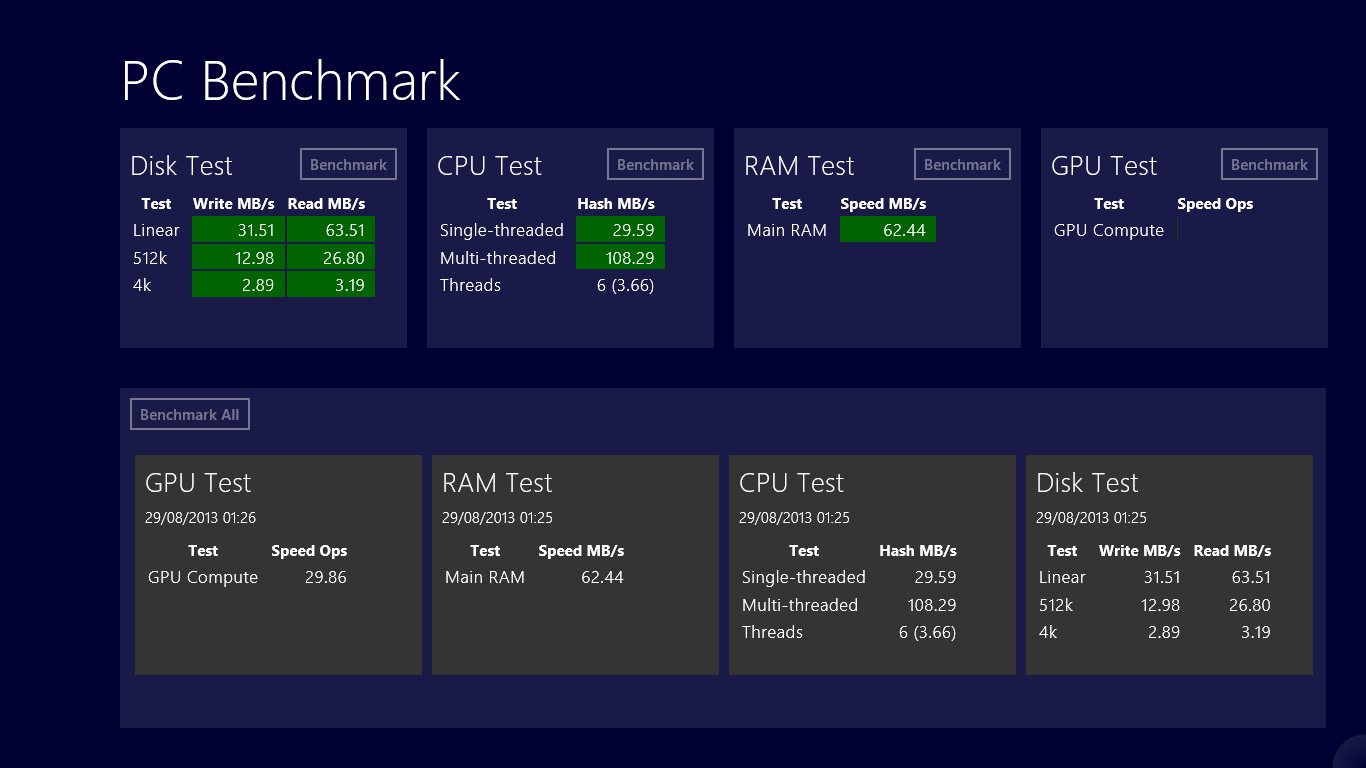Click the PC Benchmark page title
This screenshot has height=768, width=1366.
[x=290, y=81]
